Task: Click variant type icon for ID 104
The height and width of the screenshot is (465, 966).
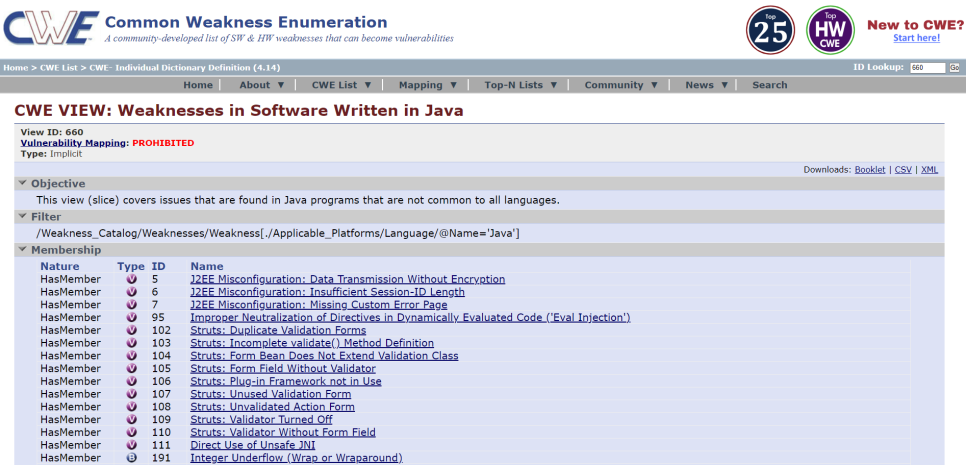Action: coord(131,355)
